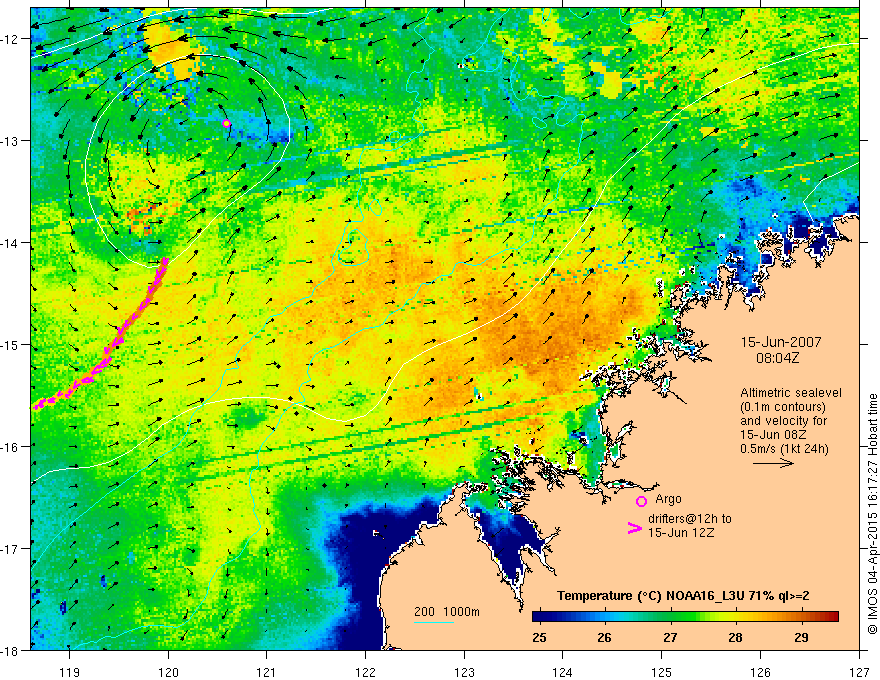
Task: Click the 'Altimetric sealevel' caption text
Action: click(791, 393)
